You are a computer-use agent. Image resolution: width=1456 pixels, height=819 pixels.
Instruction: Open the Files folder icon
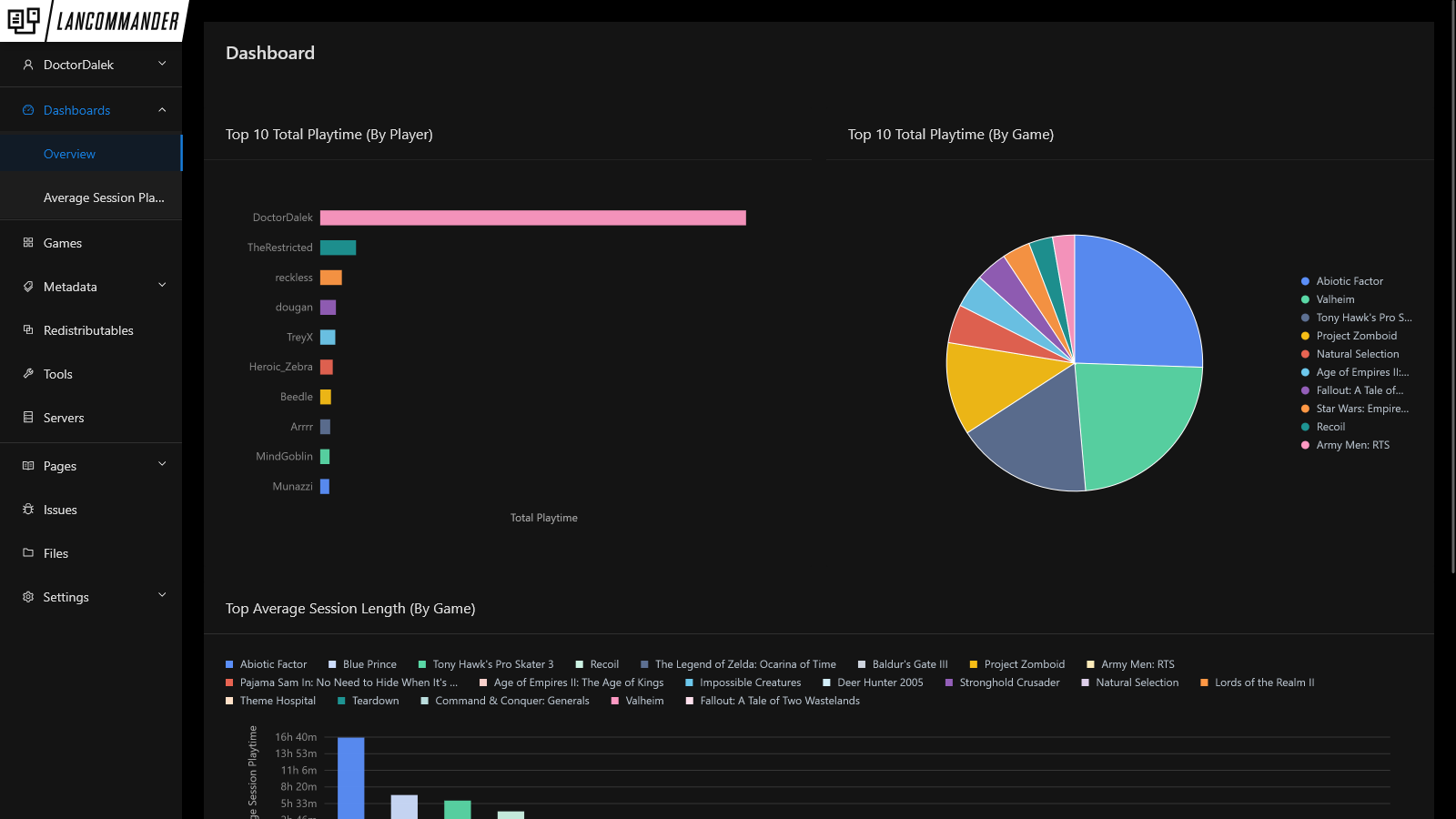point(27,553)
